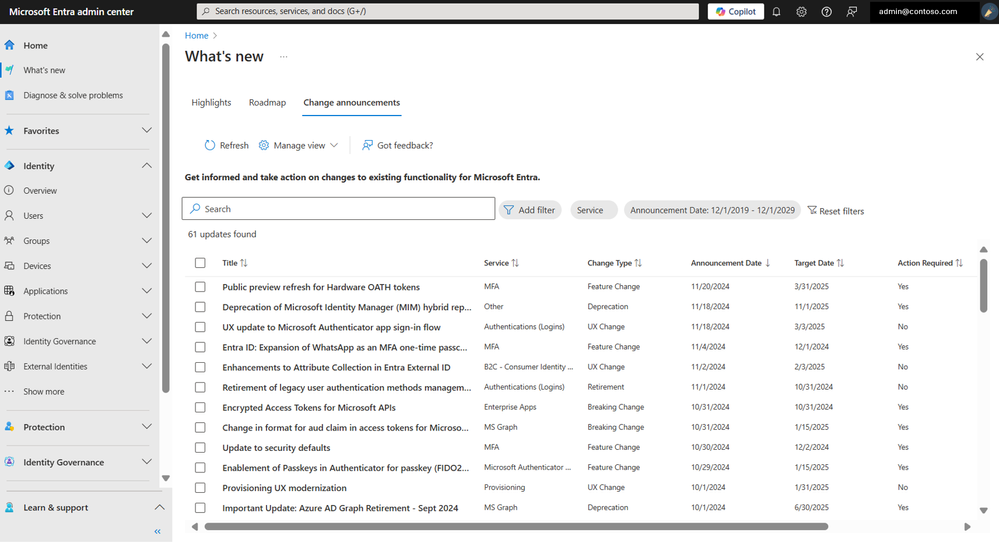
Task: Expand the Groups chevron
Action: point(147,241)
